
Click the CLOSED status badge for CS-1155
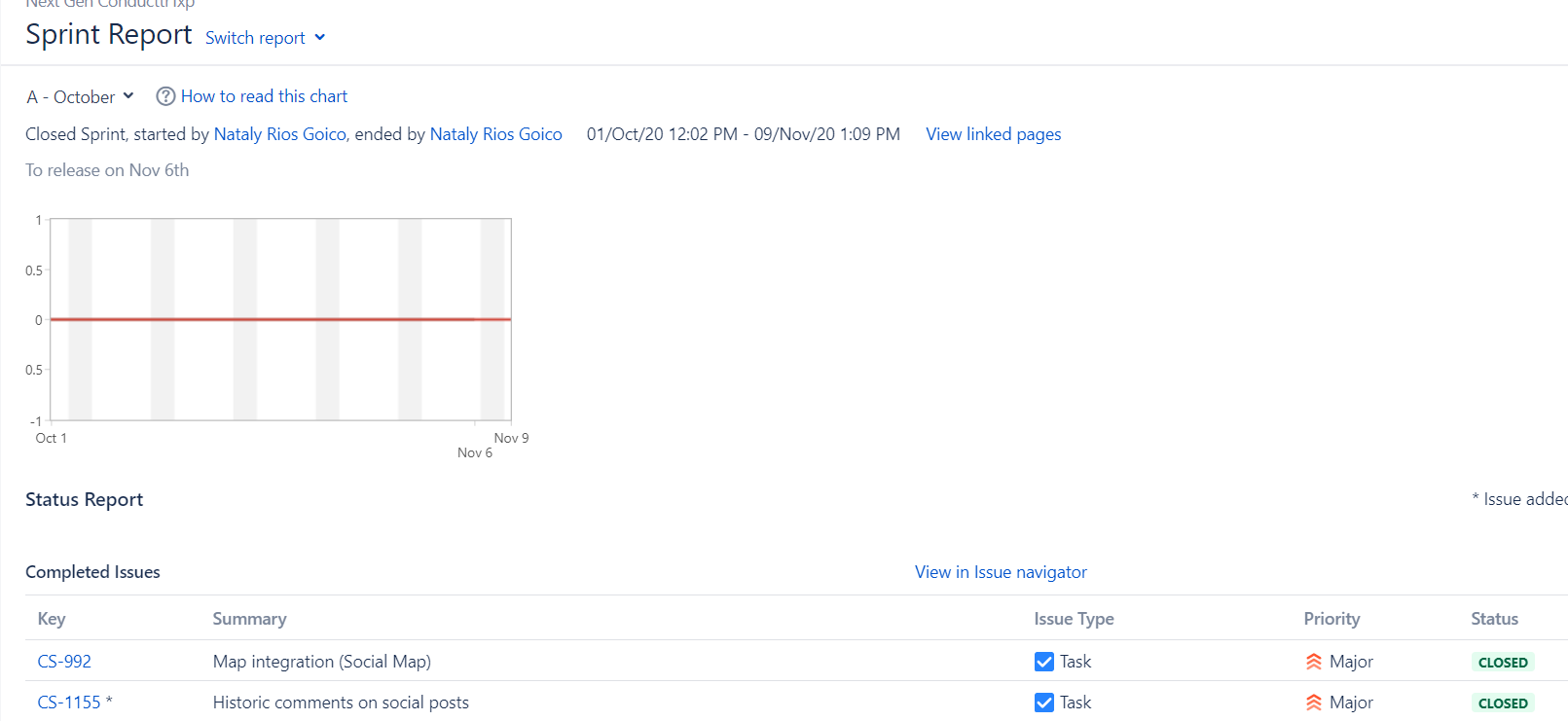pyautogui.click(x=1503, y=703)
